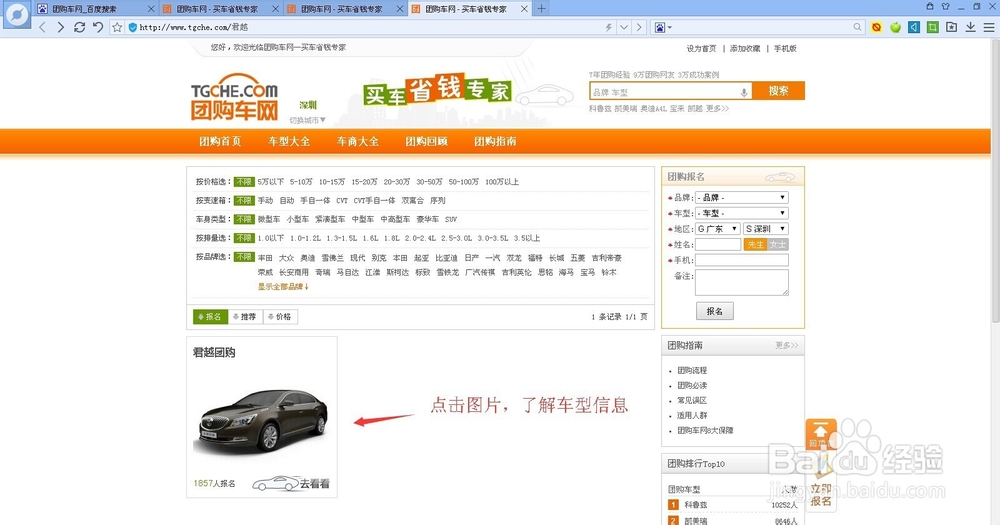Image resolution: width=1000 pixels, height=525 pixels.
Task: Open the browser hamburger menu
Action: [x=989, y=27]
